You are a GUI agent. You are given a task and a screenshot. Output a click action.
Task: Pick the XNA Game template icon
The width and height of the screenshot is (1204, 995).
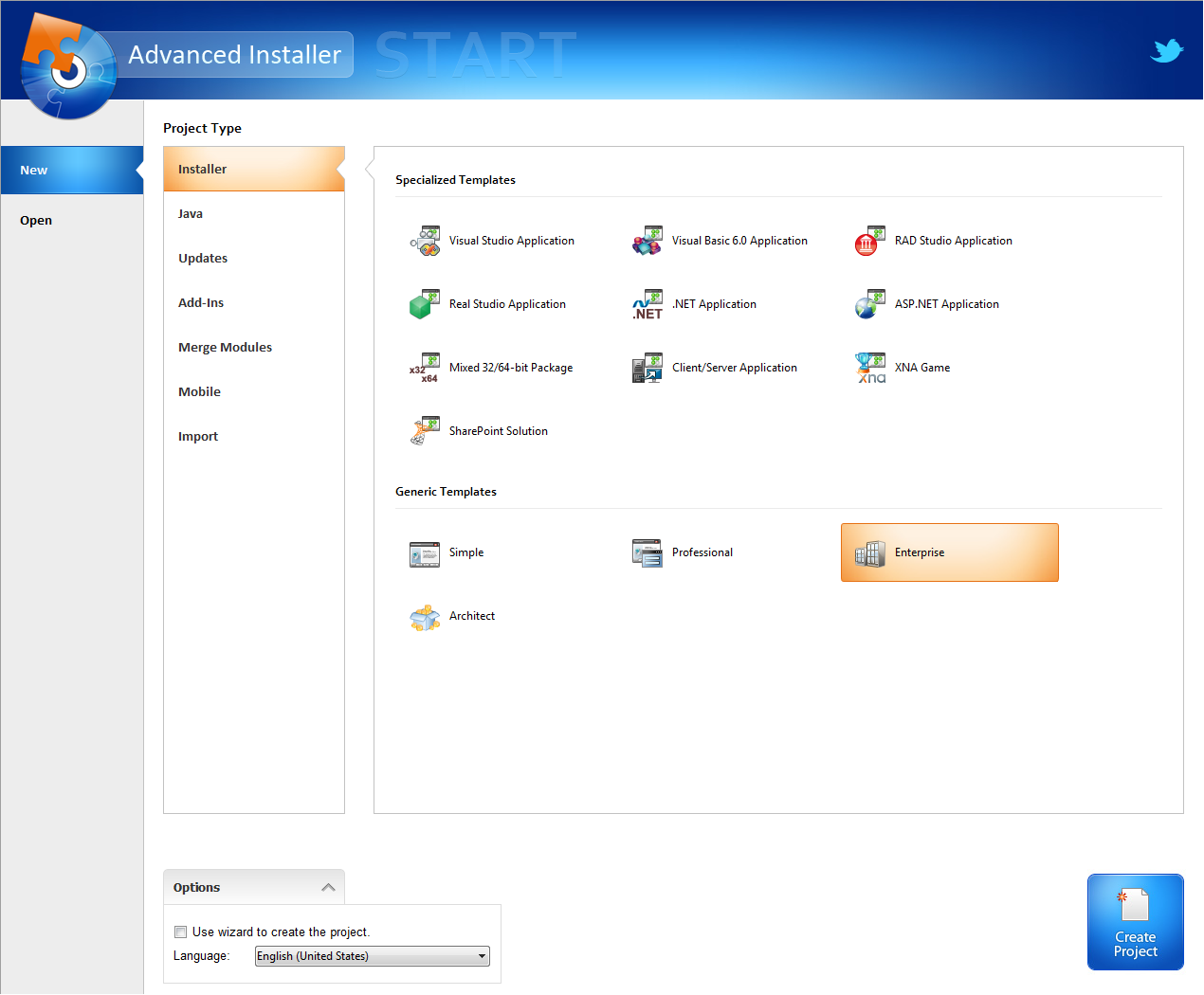869,369
